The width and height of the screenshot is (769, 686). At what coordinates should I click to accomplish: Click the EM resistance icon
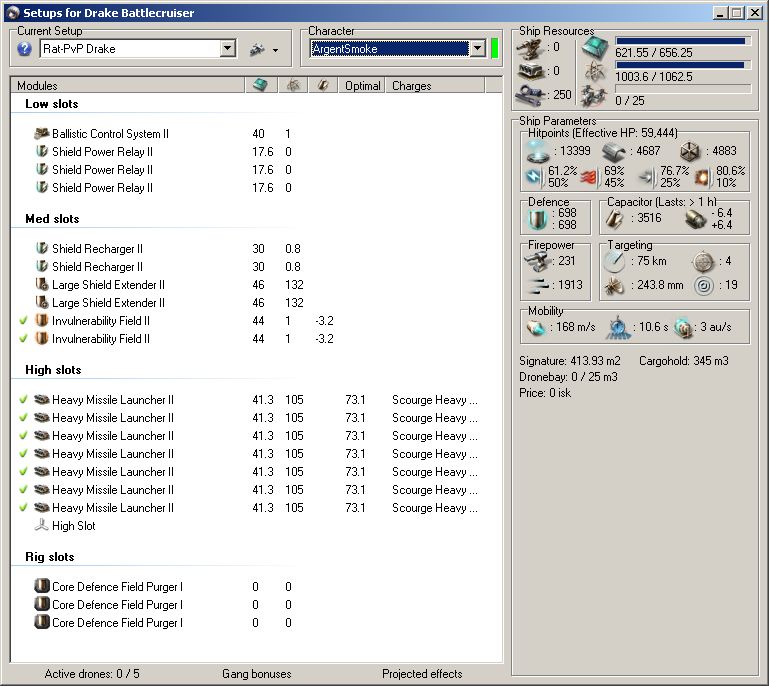tap(533, 177)
